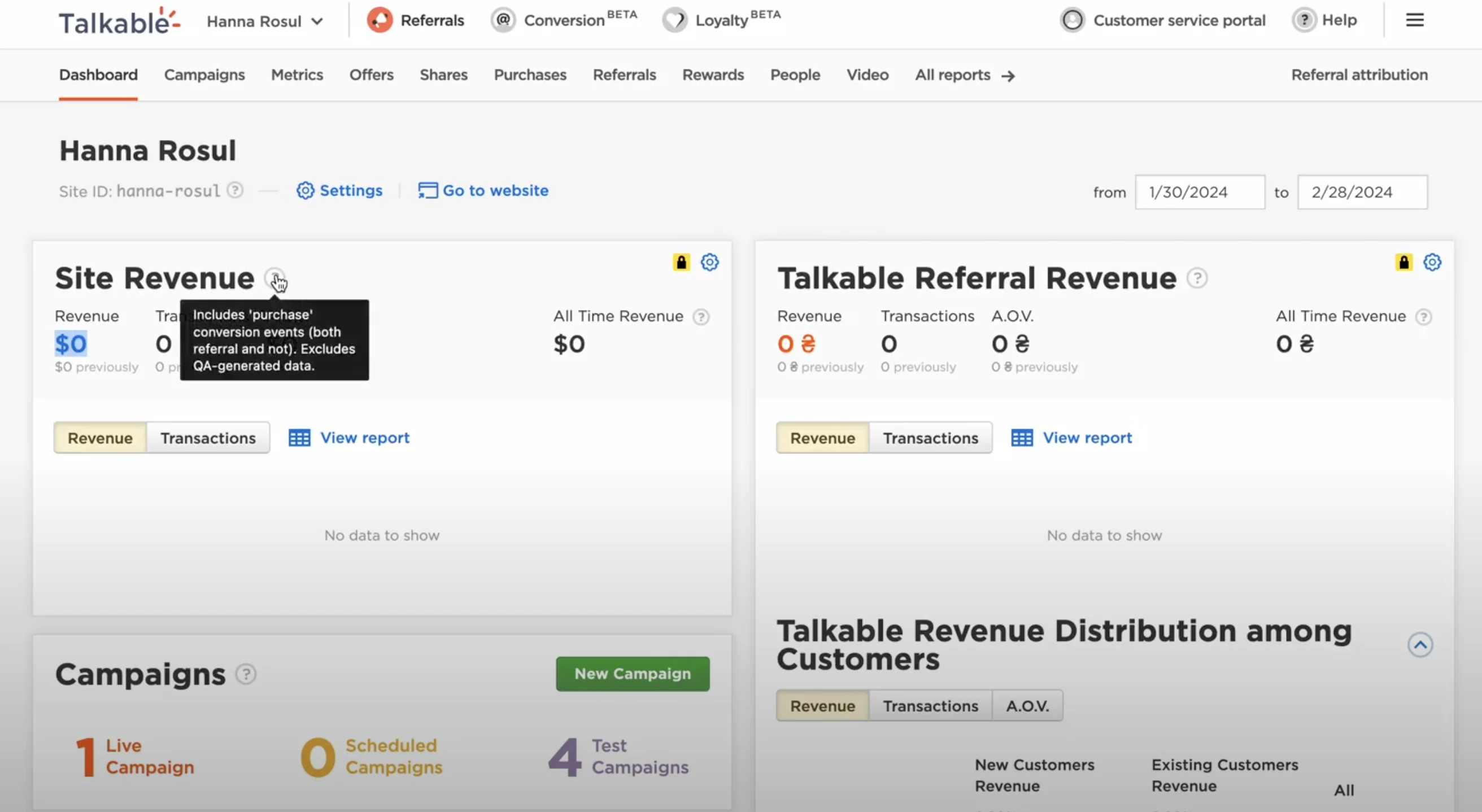Open the Hanna Rosul site dropdown
Viewport: 1482px width, 812px height.
[x=265, y=21]
